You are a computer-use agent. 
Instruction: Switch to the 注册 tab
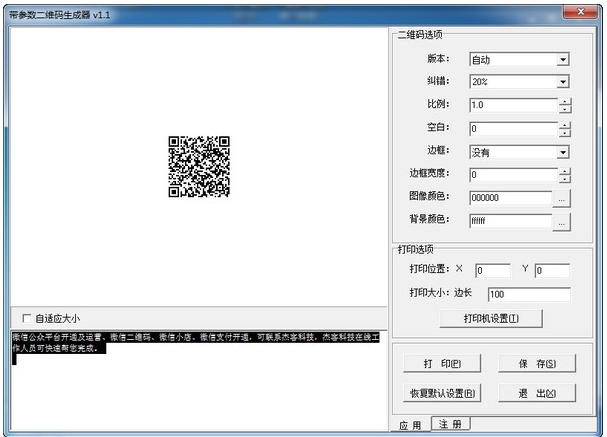click(x=450, y=424)
